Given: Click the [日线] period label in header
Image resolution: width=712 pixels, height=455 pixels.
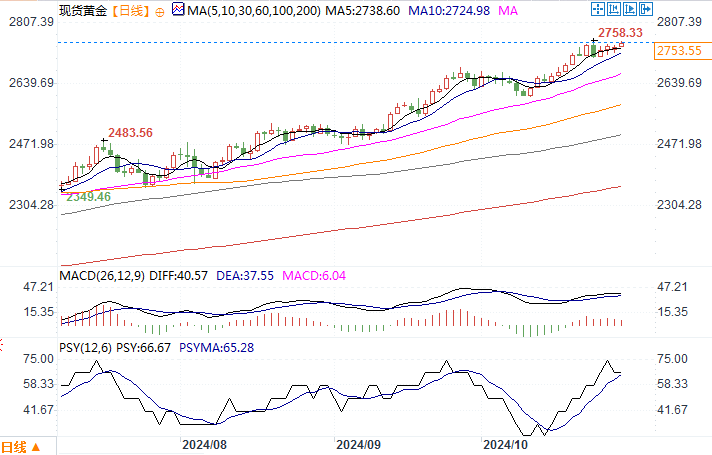Looking at the screenshot, I should click(x=130, y=10).
